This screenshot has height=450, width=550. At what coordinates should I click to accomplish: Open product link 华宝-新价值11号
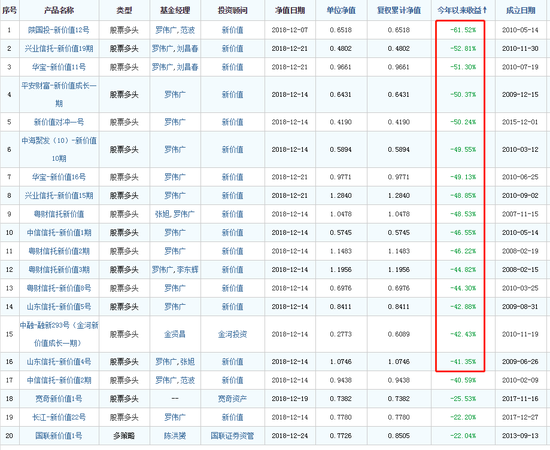59,67
